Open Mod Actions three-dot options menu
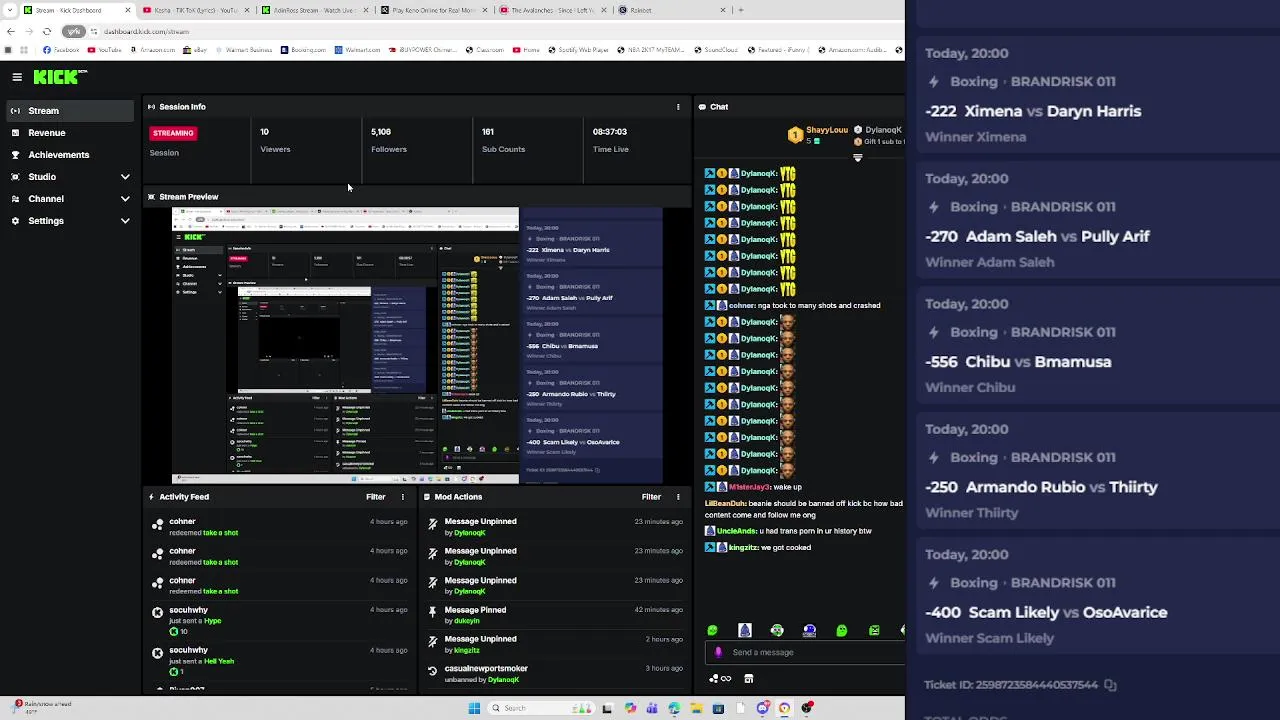 pos(678,497)
